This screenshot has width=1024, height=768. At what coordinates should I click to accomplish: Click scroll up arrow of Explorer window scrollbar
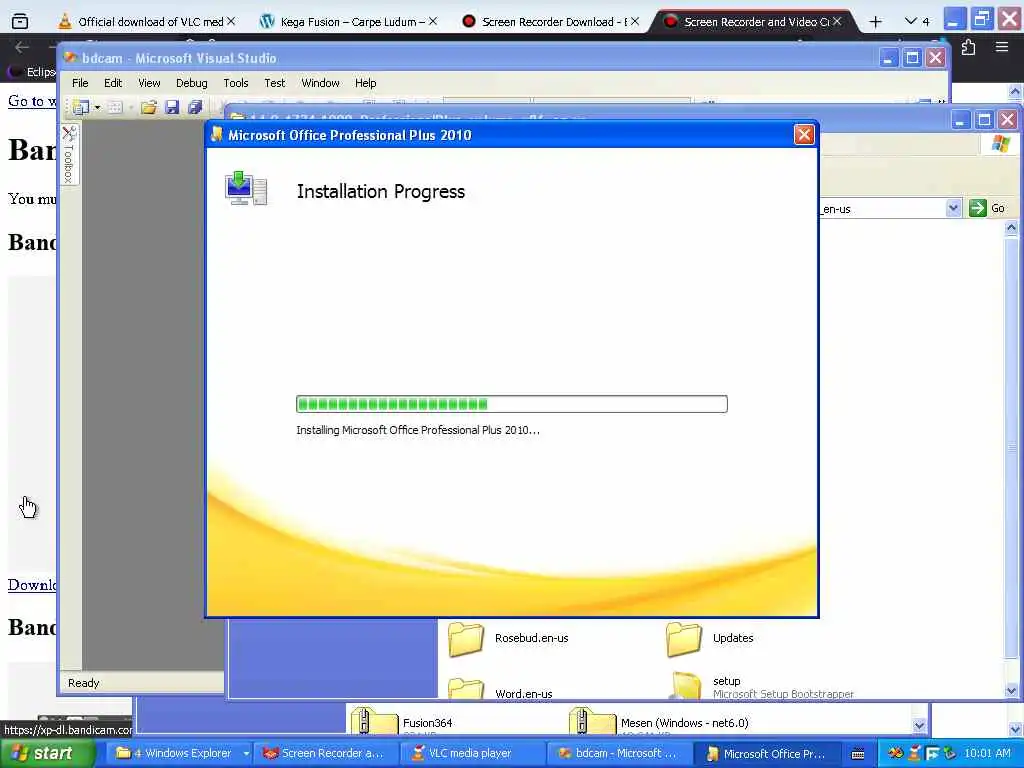(x=1012, y=228)
